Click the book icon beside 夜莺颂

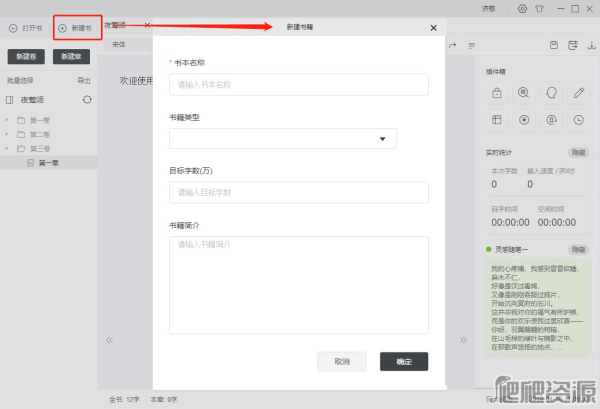tap(10, 100)
